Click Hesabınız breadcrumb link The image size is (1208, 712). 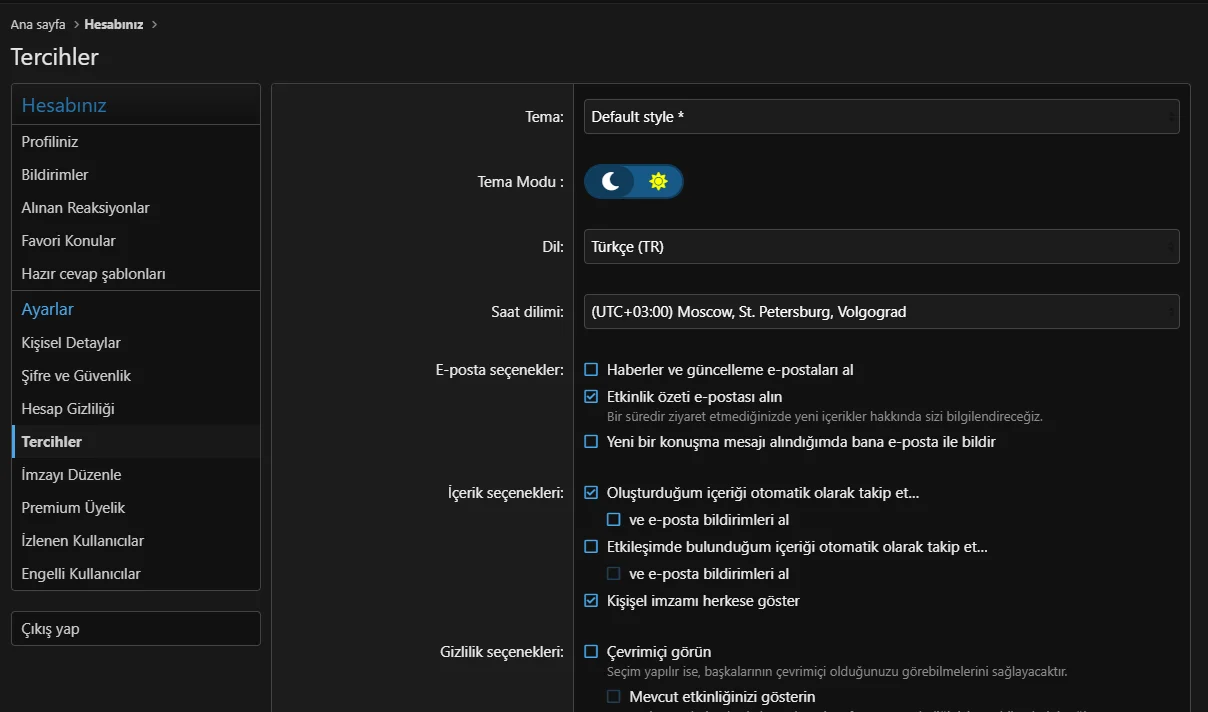114,24
